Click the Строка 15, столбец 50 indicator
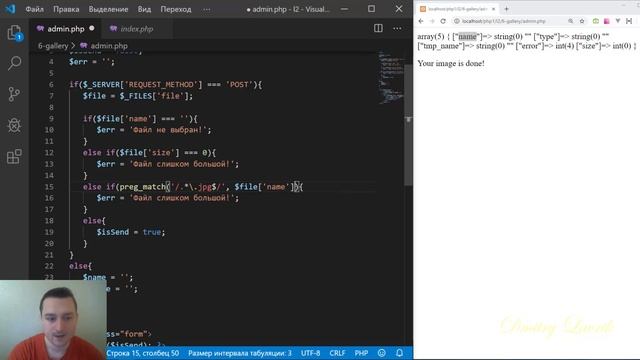This screenshot has height=360, width=640. 143,353
